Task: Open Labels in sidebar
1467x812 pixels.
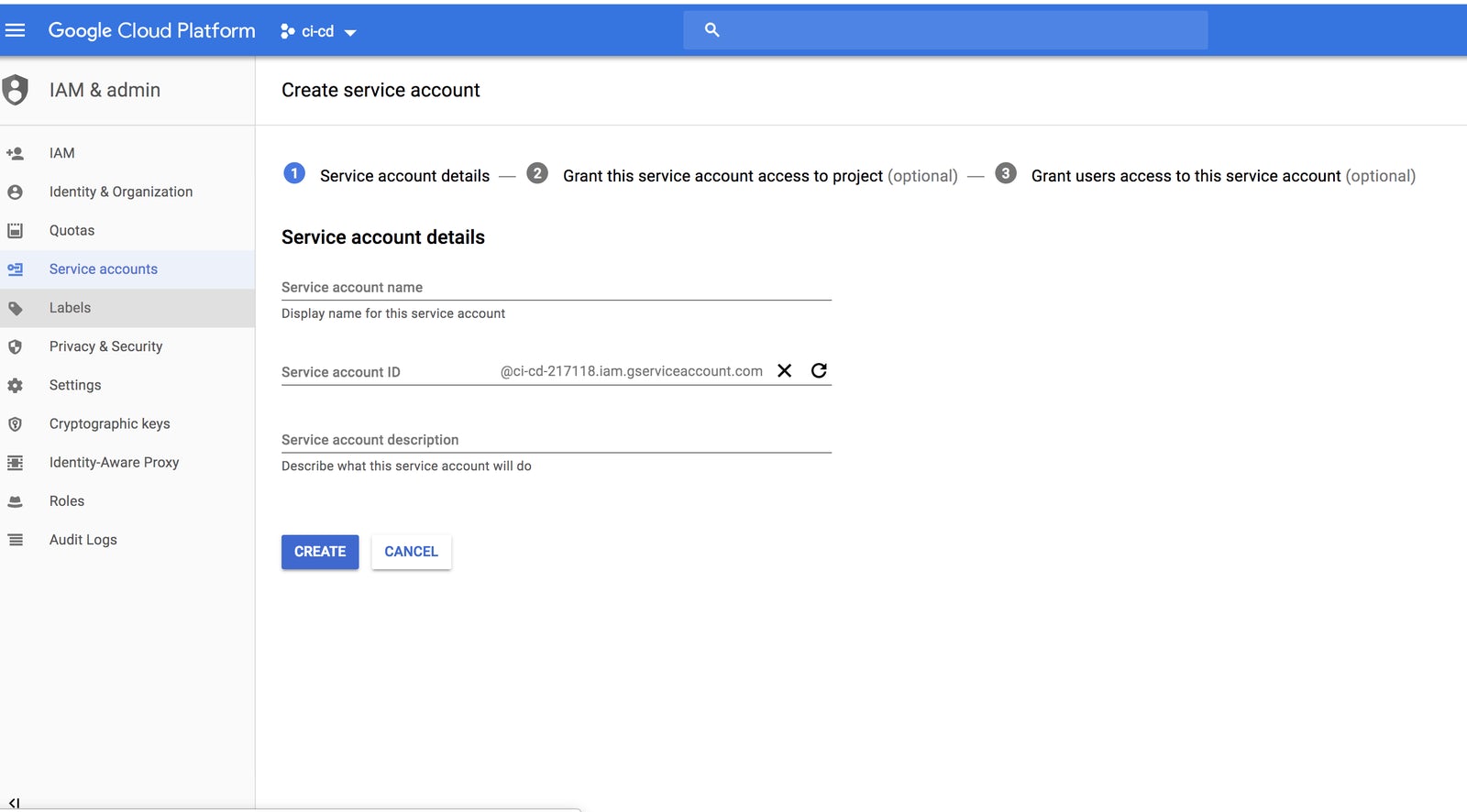Action: (127, 308)
